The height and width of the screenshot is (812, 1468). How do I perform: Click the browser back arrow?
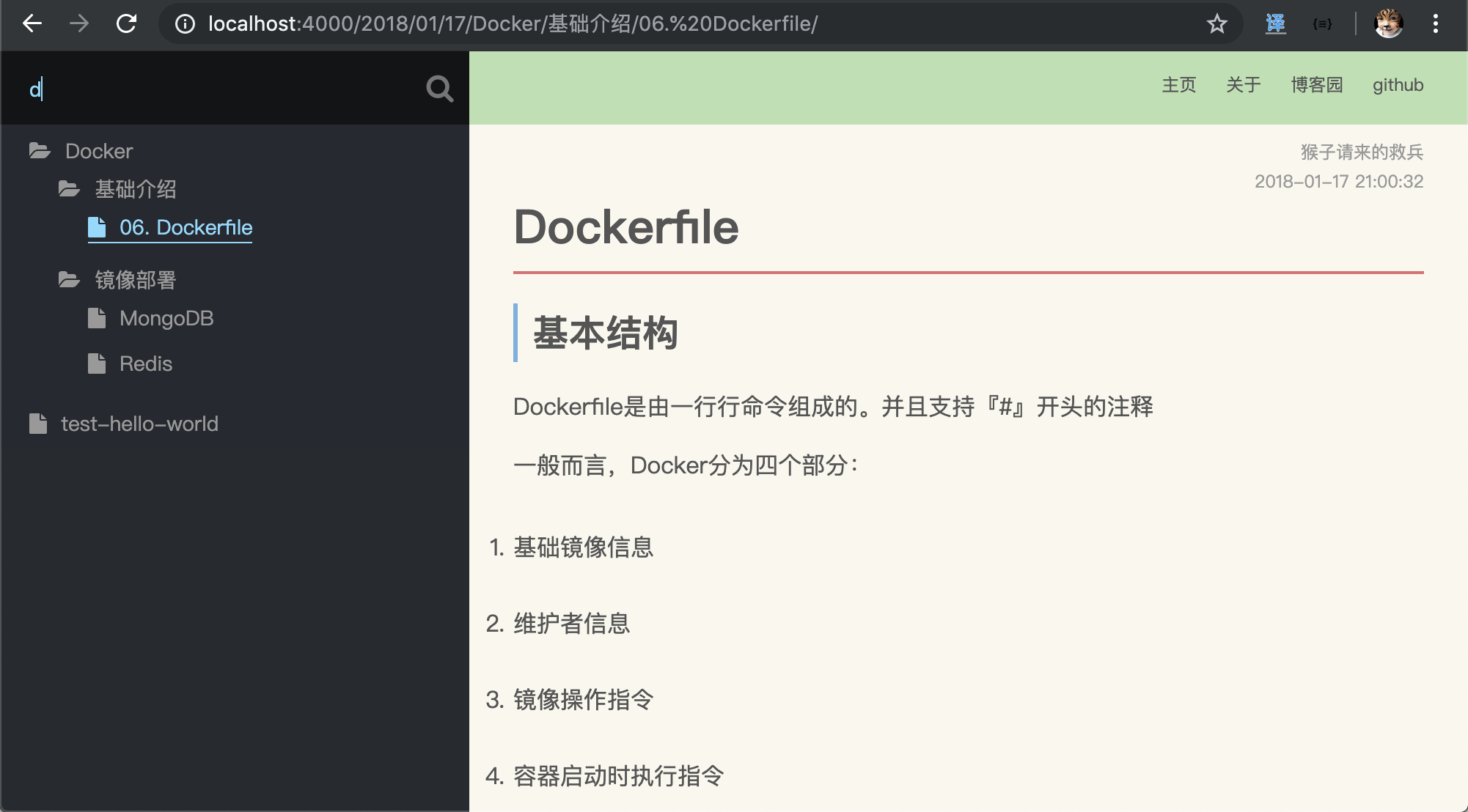[32, 23]
